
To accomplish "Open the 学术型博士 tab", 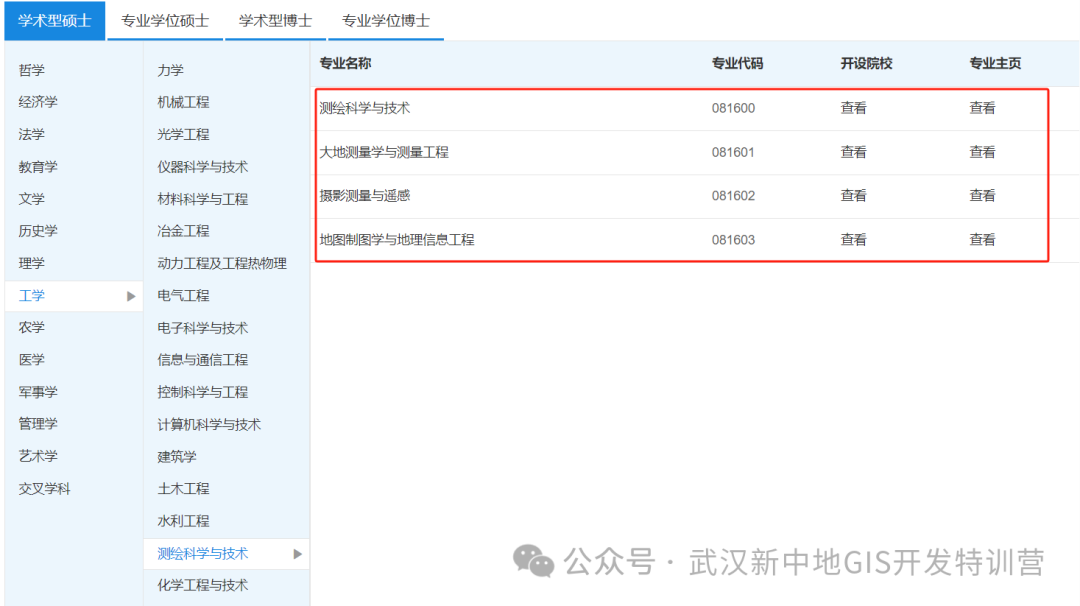I will (x=276, y=21).
